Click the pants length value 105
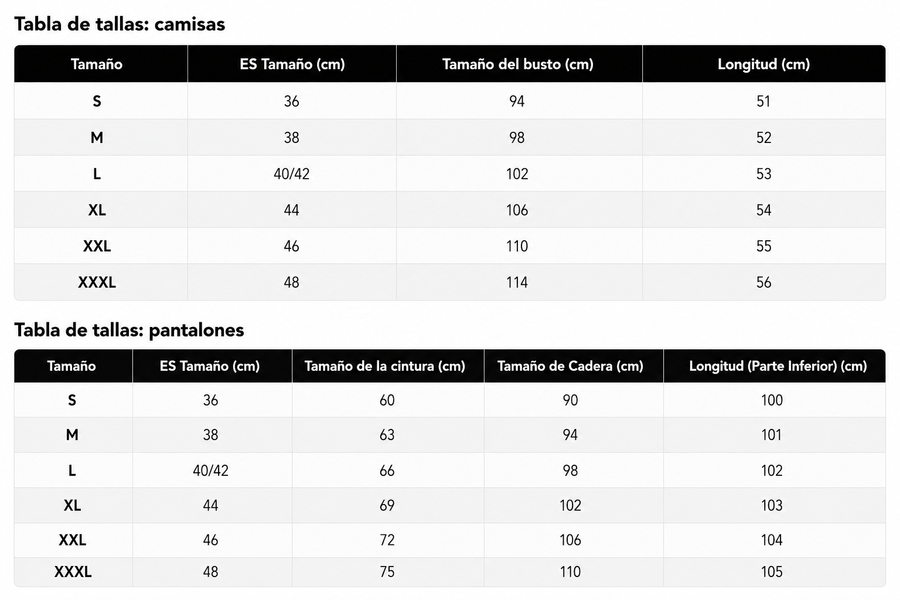 pos(771,572)
